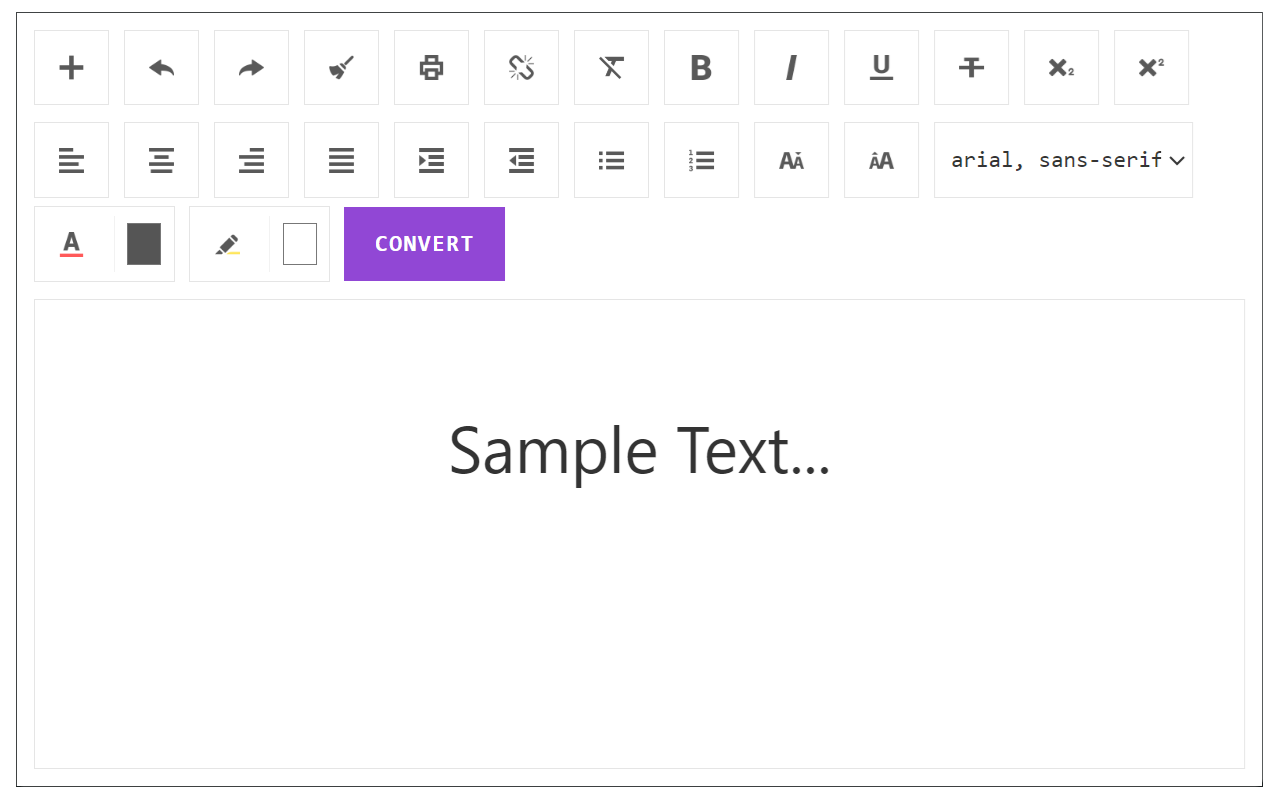Center align the text

click(x=161, y=160)
